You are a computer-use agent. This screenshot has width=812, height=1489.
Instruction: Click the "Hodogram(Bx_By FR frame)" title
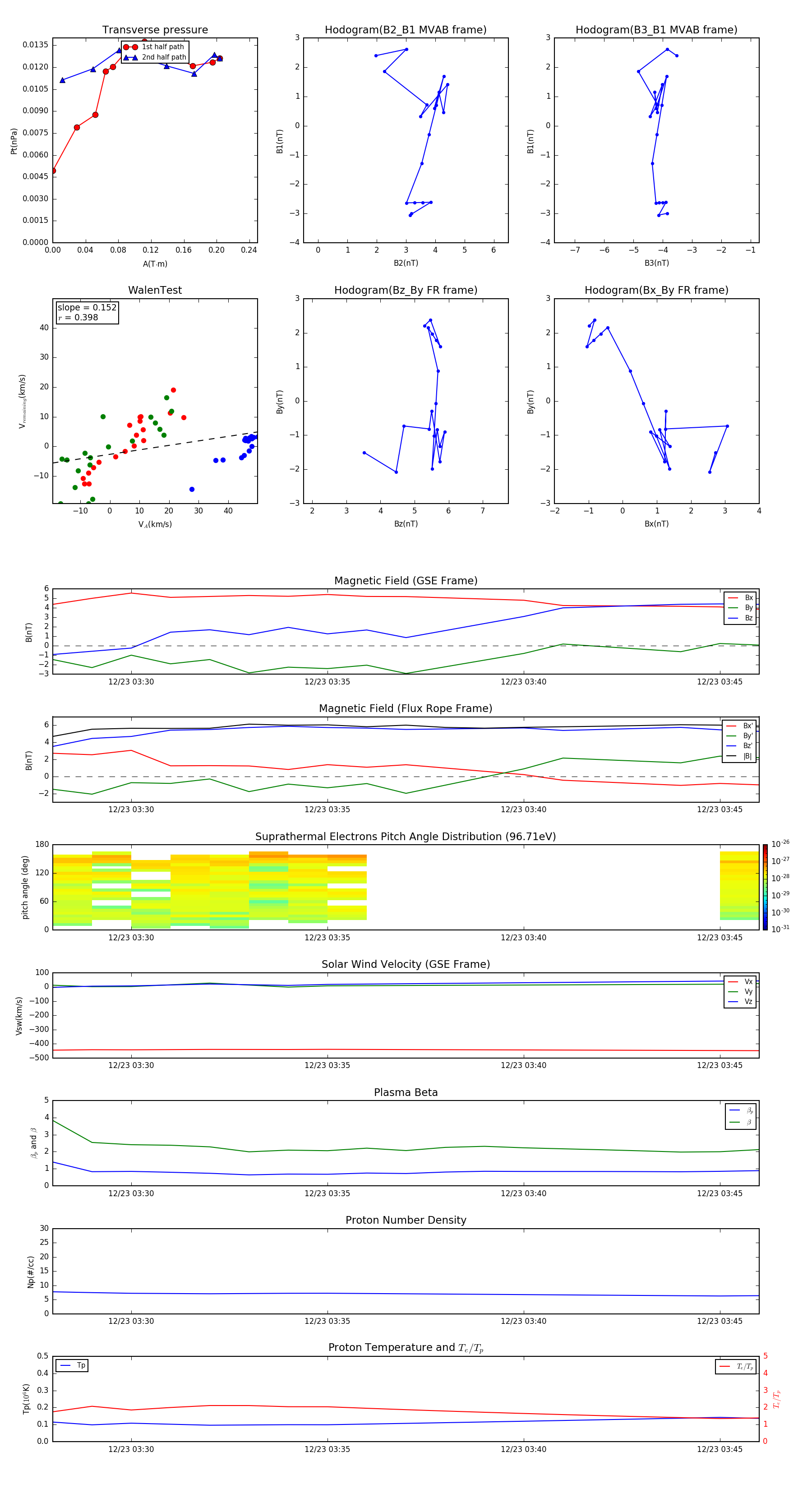(x=656, y=290)
